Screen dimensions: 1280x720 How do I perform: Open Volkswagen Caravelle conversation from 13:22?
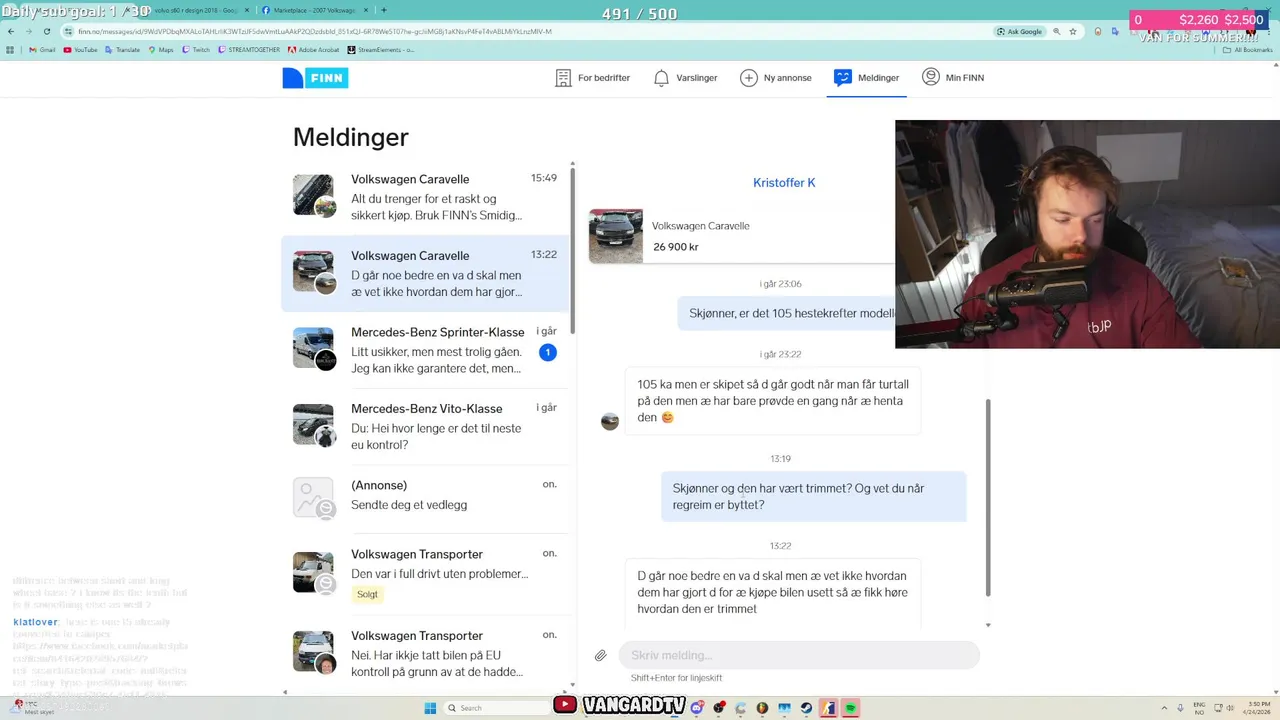click(425, 273)
